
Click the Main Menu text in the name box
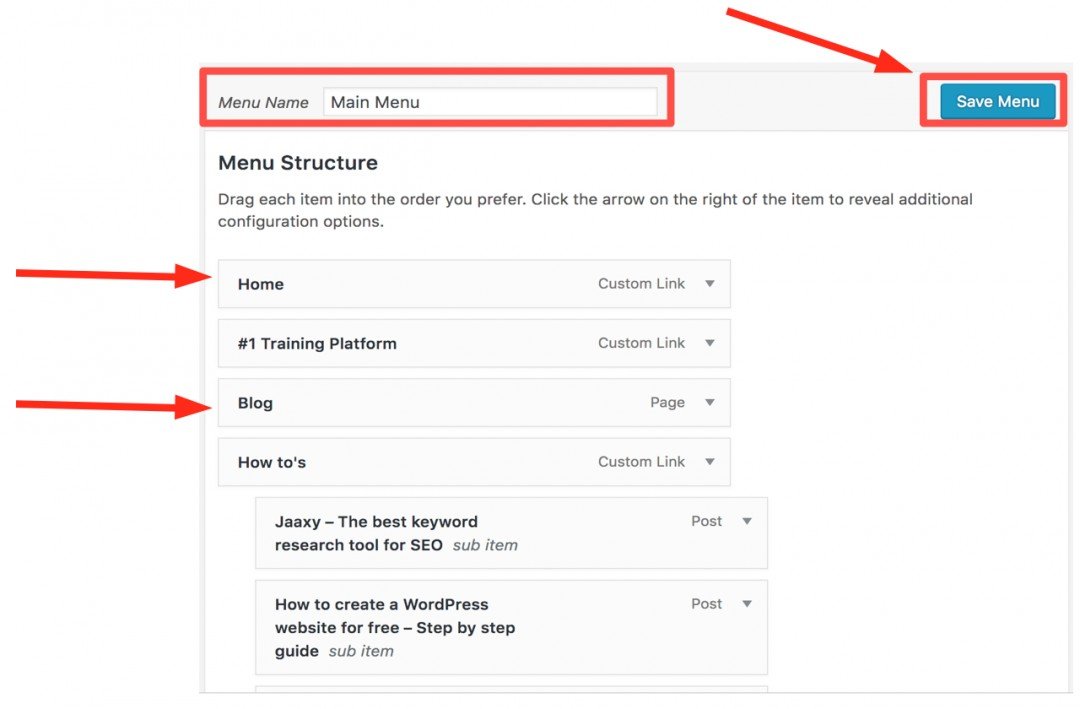[x=375, y=101]
